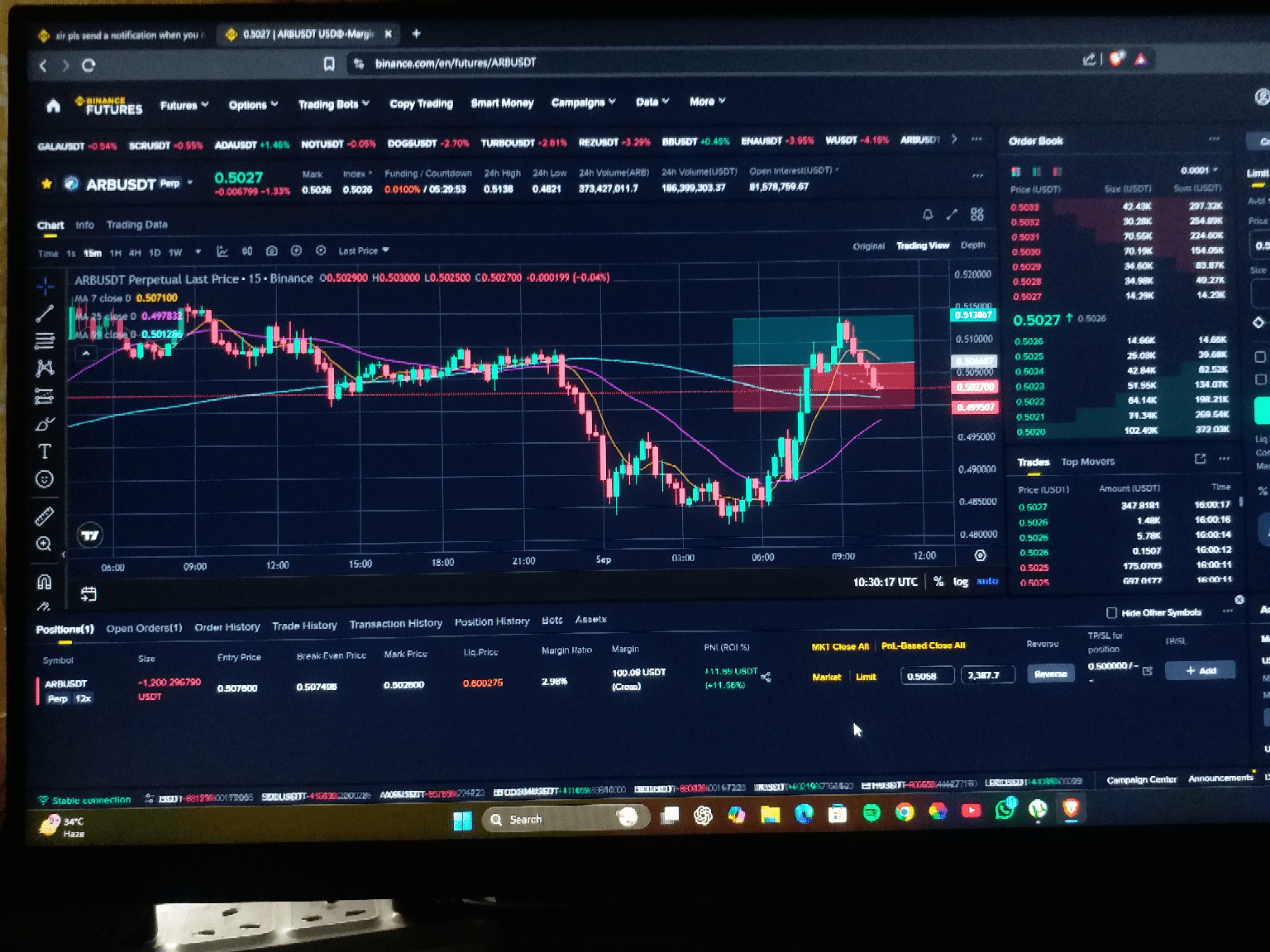Edit the close price field 0.5068

click(927, 676)
